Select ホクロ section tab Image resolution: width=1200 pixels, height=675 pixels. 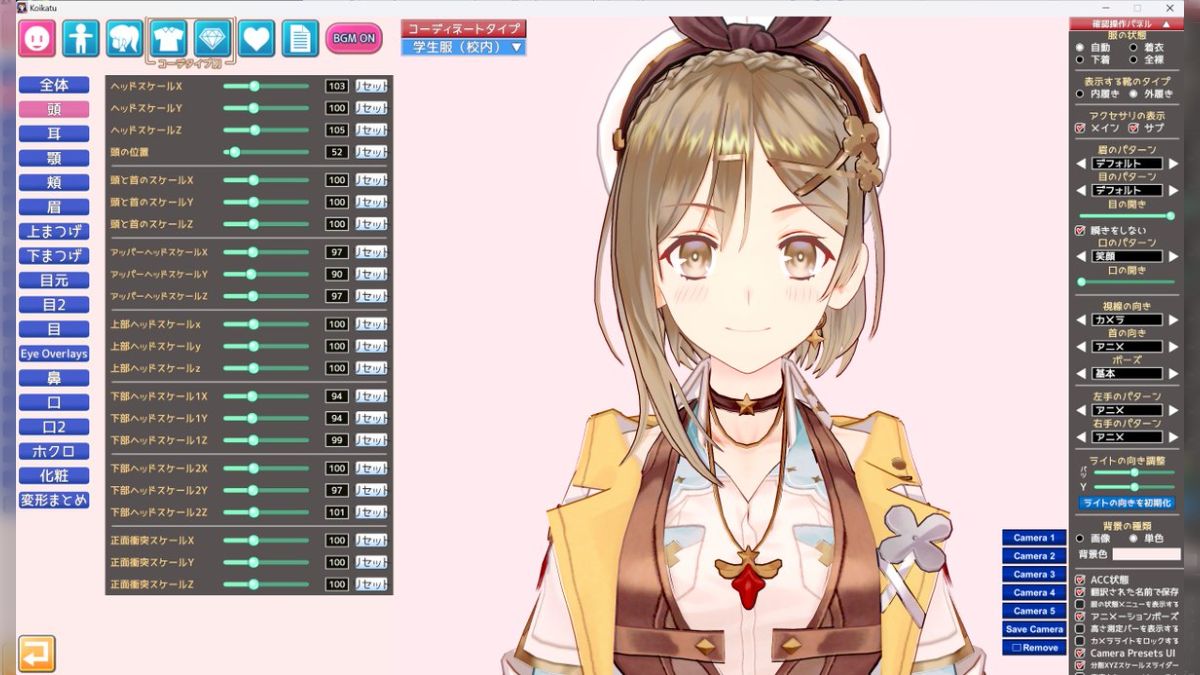pyautogui.click(x=54, y=451)
